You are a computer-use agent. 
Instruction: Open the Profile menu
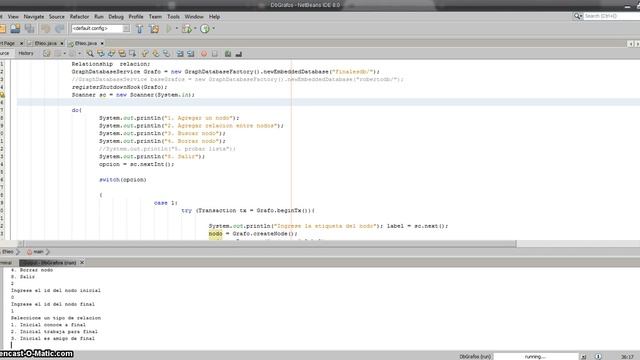(x=136, y=17)
